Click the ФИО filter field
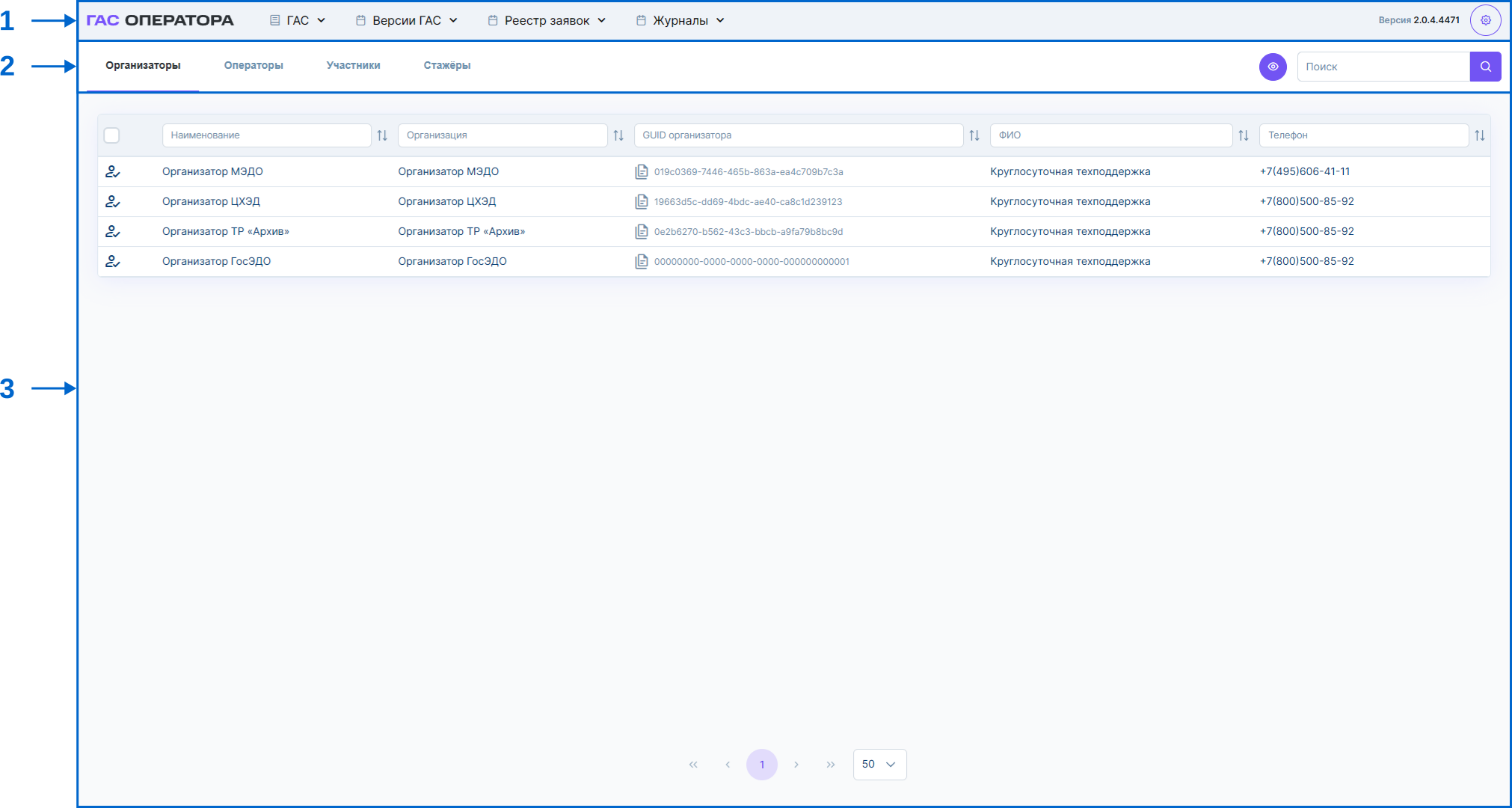Screen dimensions: 1512x808 (x=1111, y=135)
